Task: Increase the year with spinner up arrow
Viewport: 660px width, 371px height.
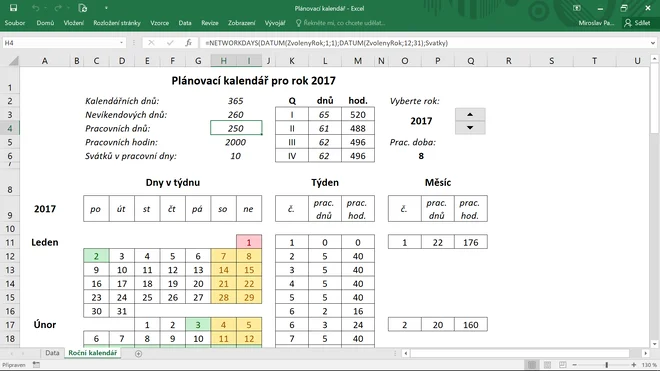Action: [x=470, y=115]
